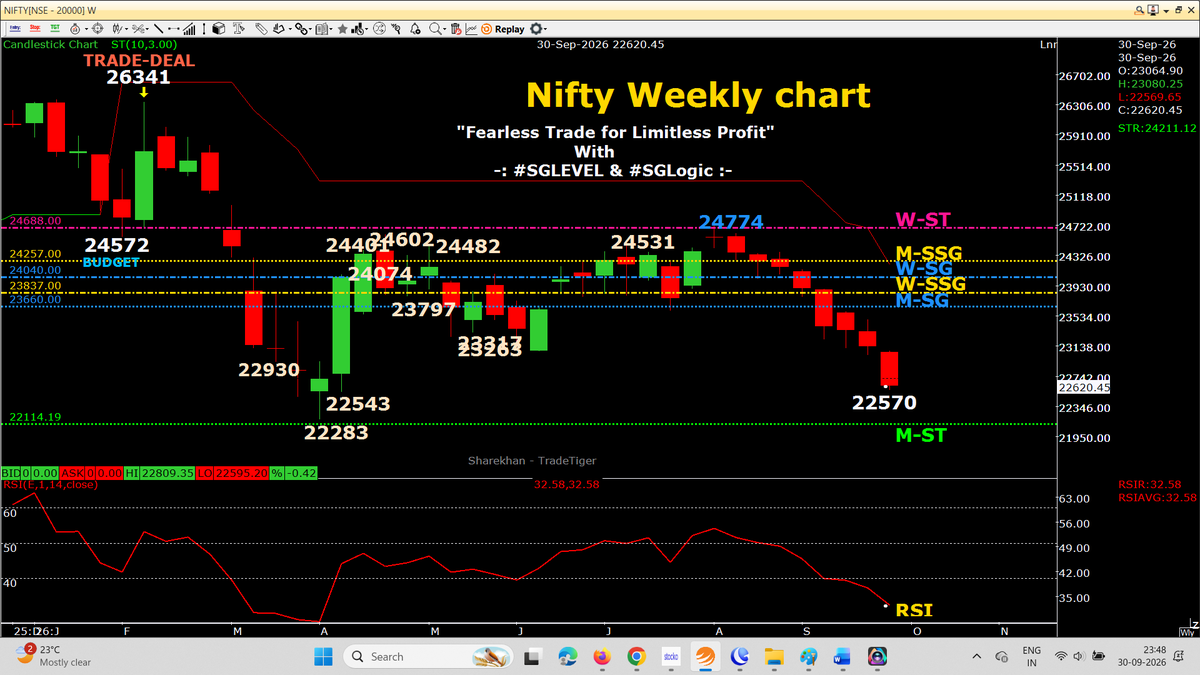Open dropdown arrow next to scissors tool
The width and height of the screenshot is (1200, 675).
click(x=147, y=30)
